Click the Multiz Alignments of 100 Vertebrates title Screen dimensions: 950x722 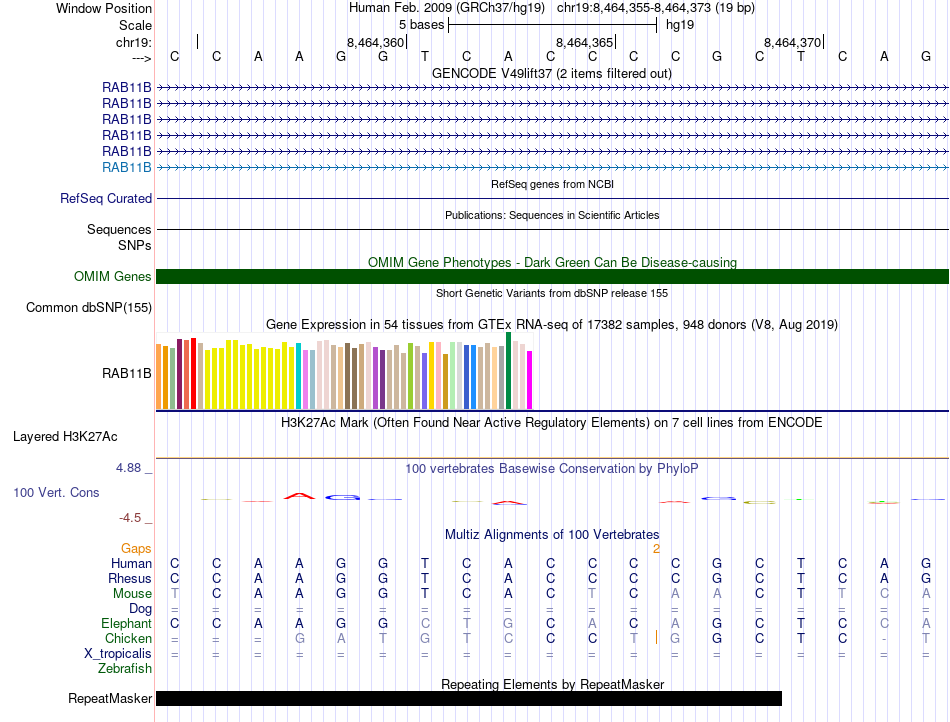[552, 534]
